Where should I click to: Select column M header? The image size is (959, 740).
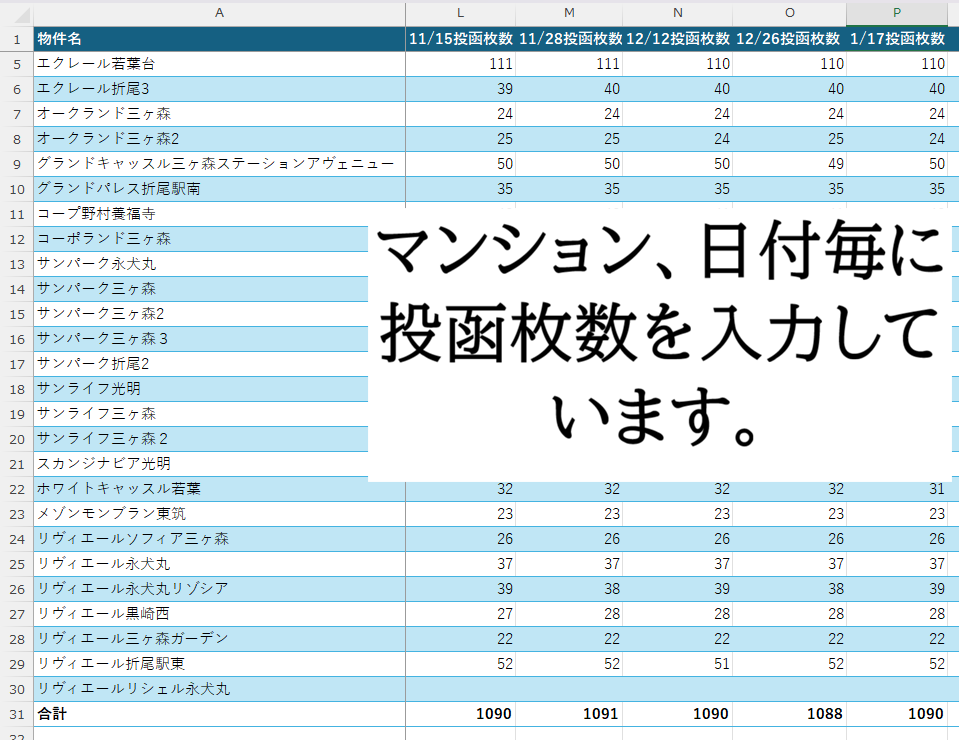pyautogui.click(x=569, y=13)
